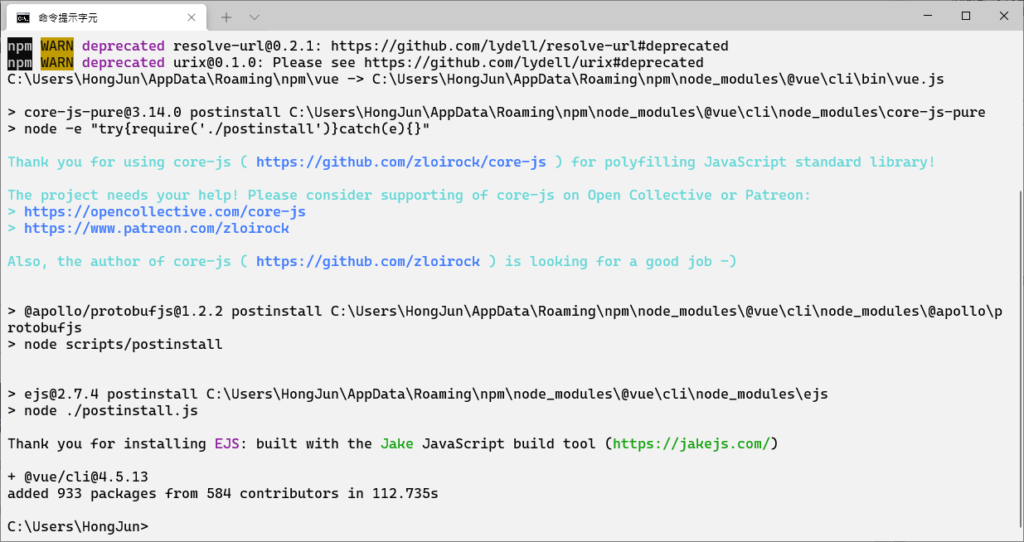
Task: Click the command prompt icon on the tab
Action: tap(23, 17)
